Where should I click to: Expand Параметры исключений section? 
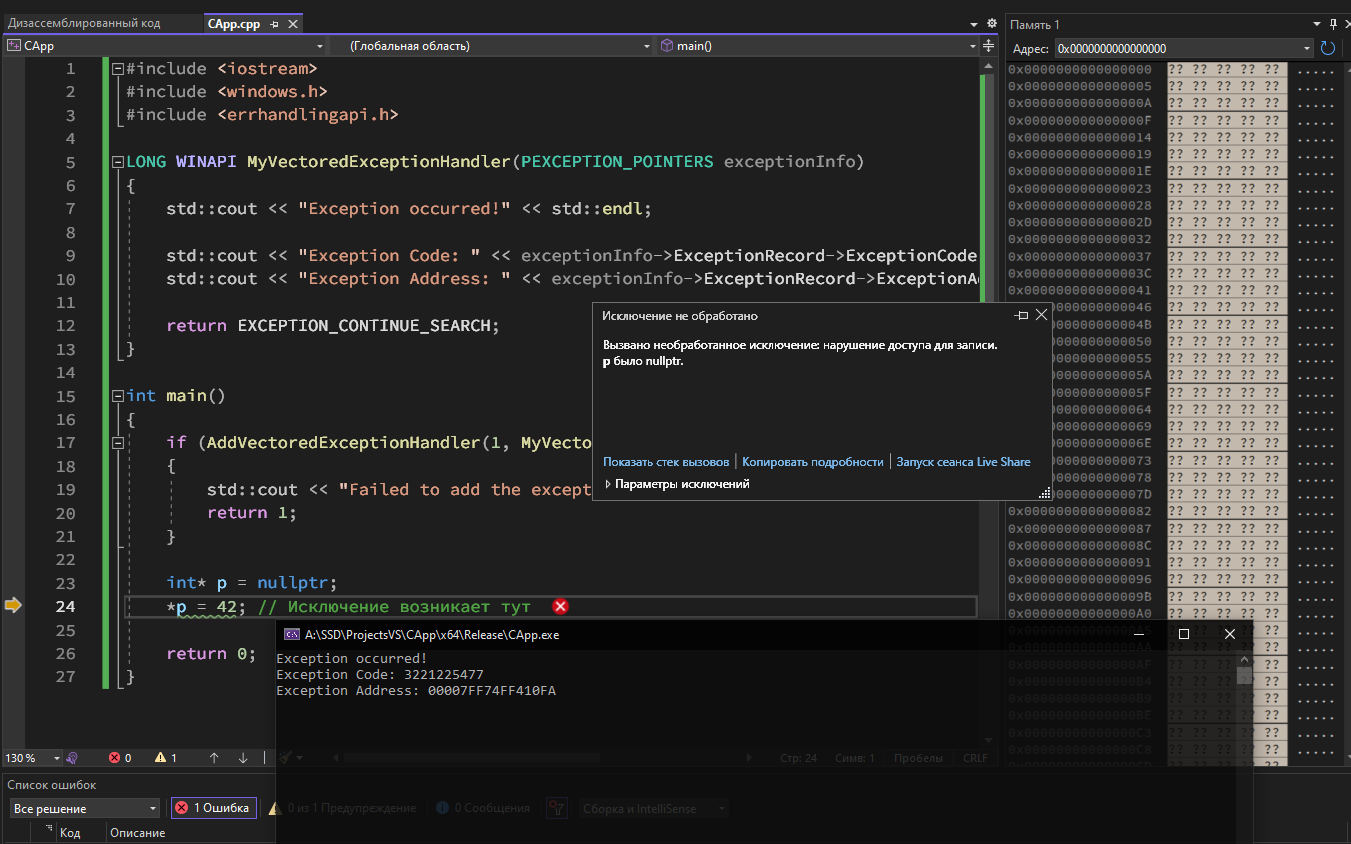(x=678, y=484)
